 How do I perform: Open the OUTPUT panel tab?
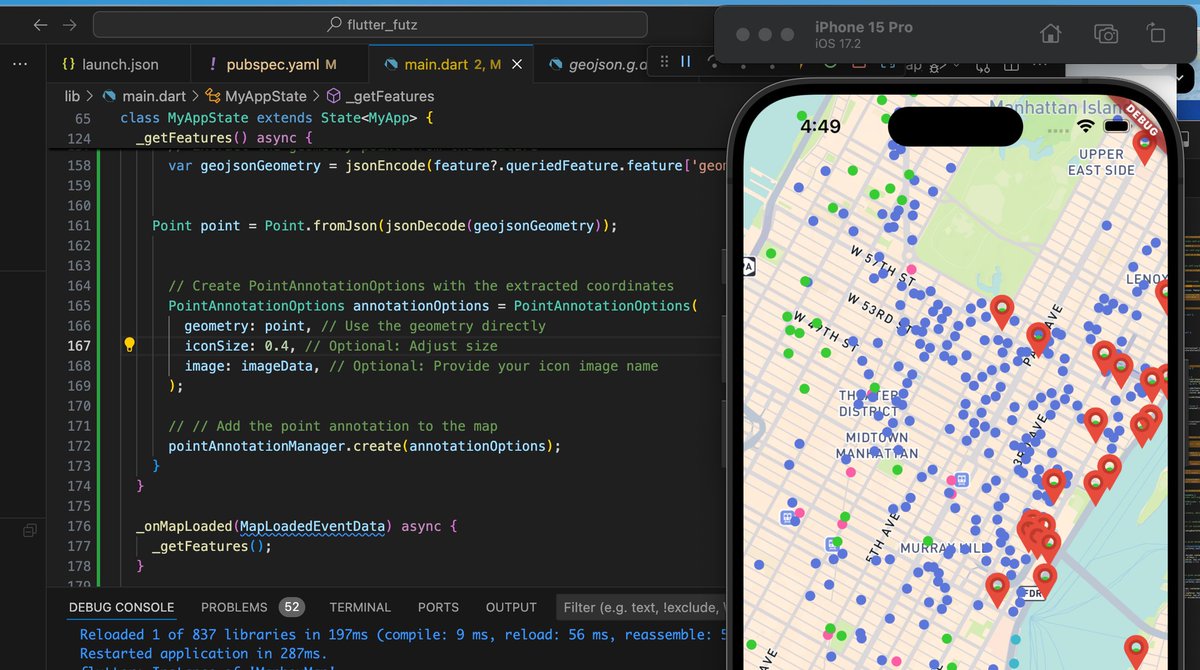tap(511, 607)
